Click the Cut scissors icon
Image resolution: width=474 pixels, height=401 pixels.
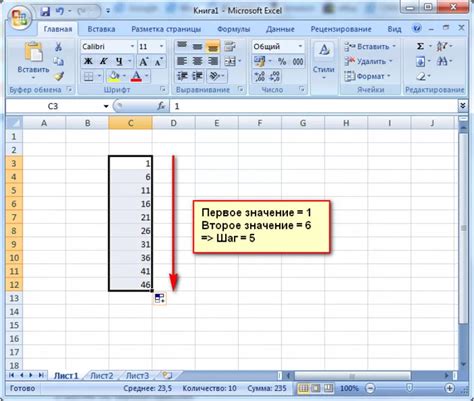click(59, 47)
